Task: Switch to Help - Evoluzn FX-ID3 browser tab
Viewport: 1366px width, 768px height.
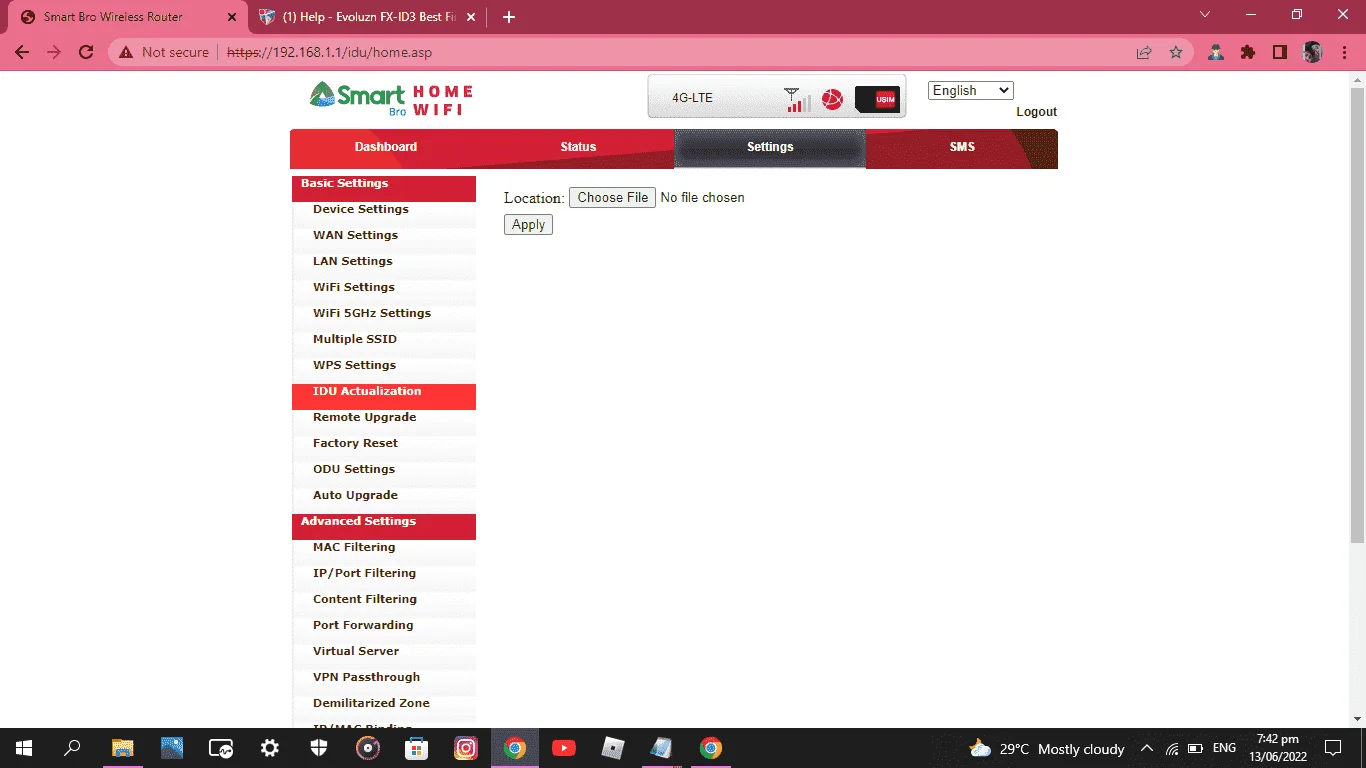Action: [367, 17]
